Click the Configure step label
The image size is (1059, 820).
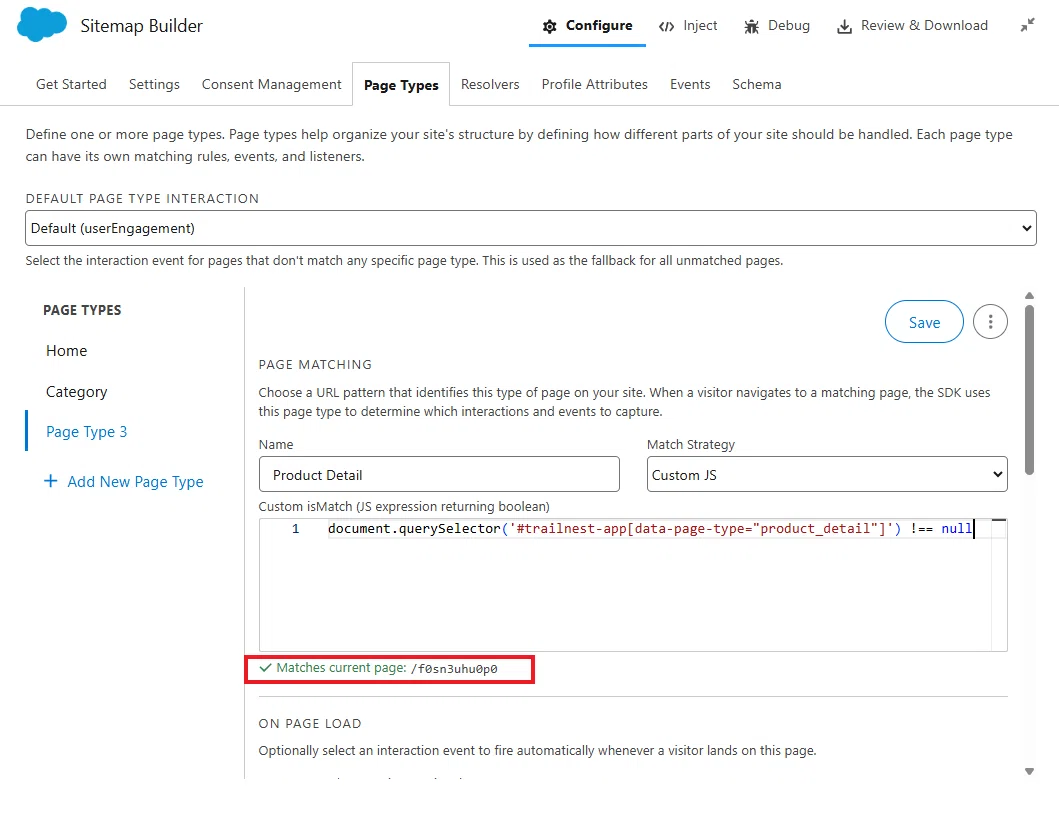click(x=599, y=26)
